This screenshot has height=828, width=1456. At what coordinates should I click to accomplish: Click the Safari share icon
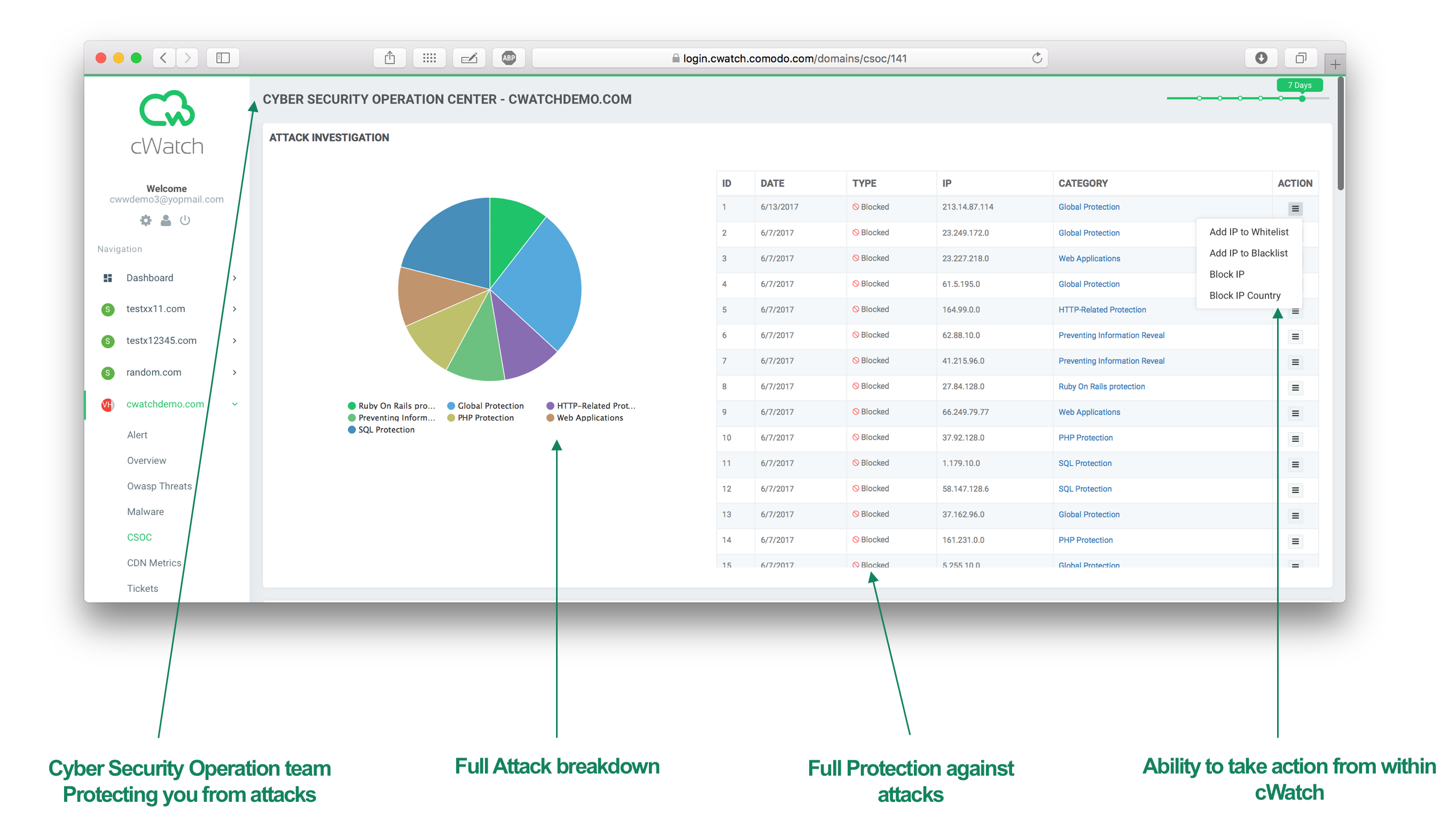[389, 58]
